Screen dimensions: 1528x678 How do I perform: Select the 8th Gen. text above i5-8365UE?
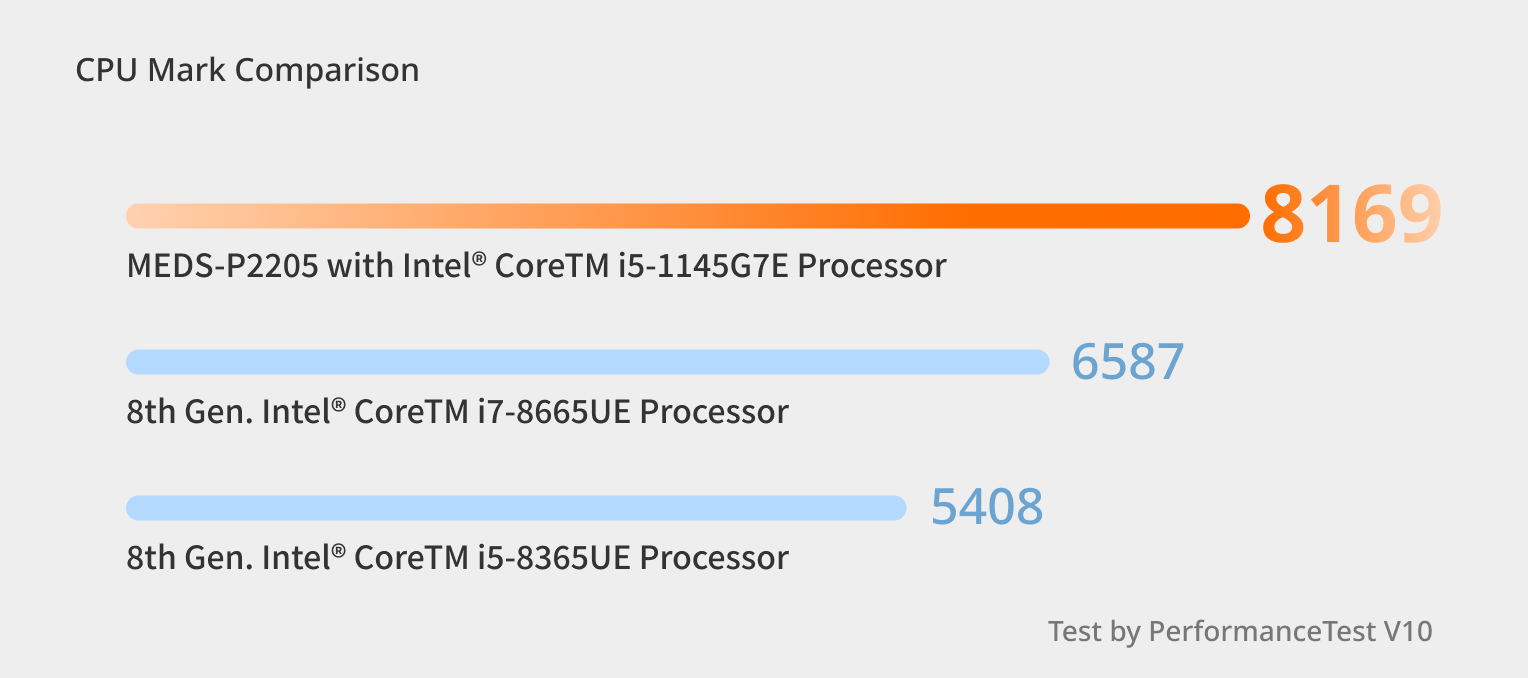(189, 557)
